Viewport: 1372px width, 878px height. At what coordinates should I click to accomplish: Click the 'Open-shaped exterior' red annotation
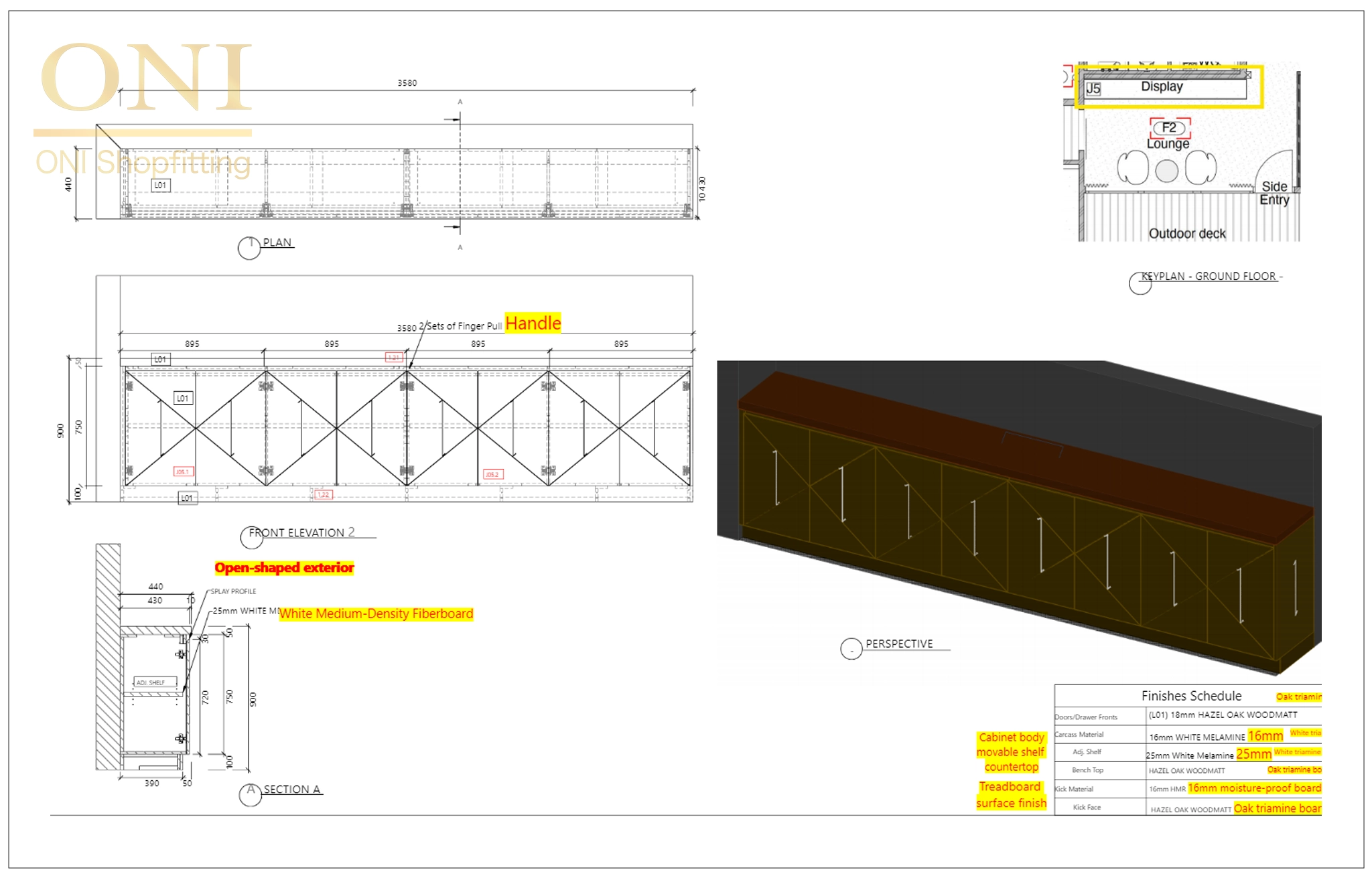pyautogui.click(x=284, y=568)
